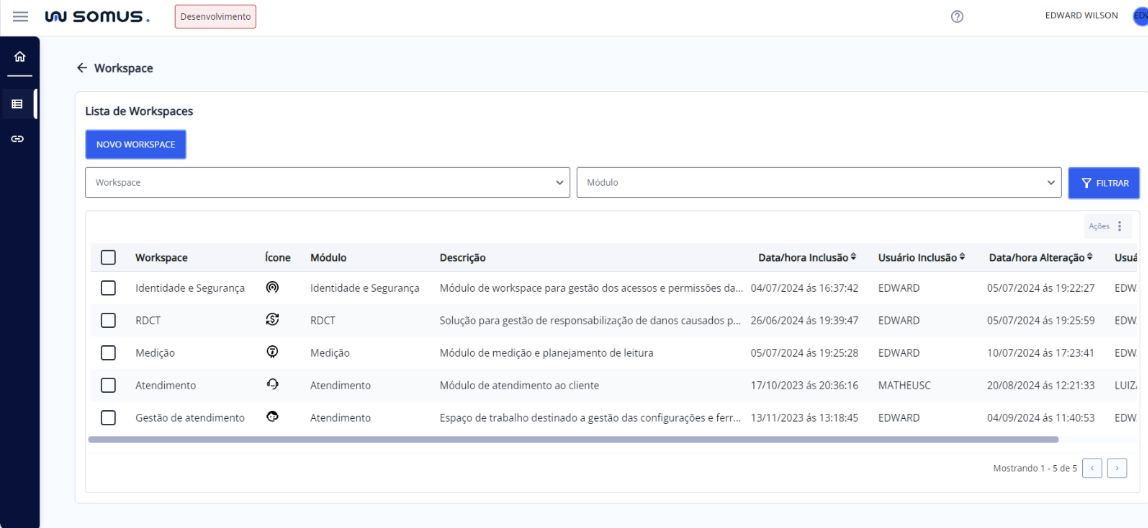Click the Workspace column header
Viewport: 1148px width, 528px height.
pyautogui.click(x=161, y=258)
